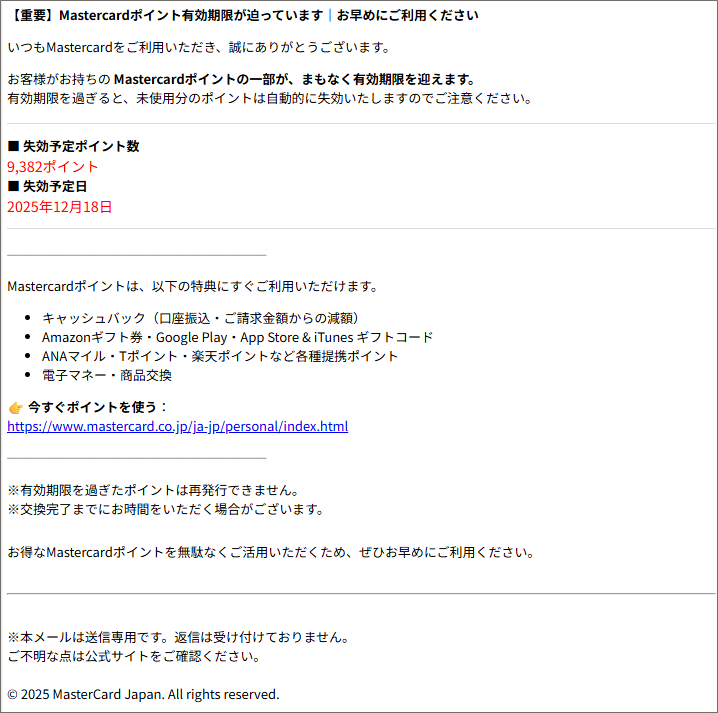Click the 【重要】 email subject heading

pos(242,15)
